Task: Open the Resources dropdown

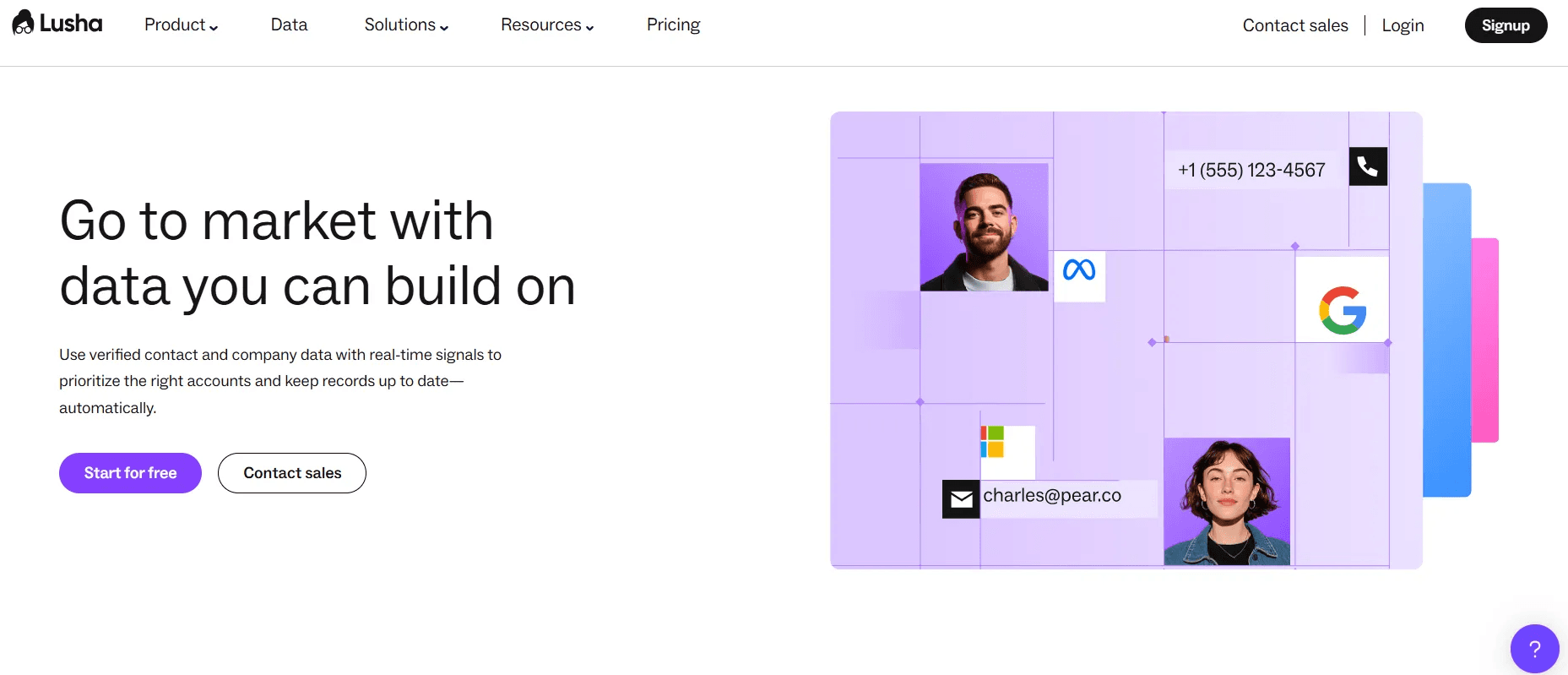Action: click(x=547, y=25)
